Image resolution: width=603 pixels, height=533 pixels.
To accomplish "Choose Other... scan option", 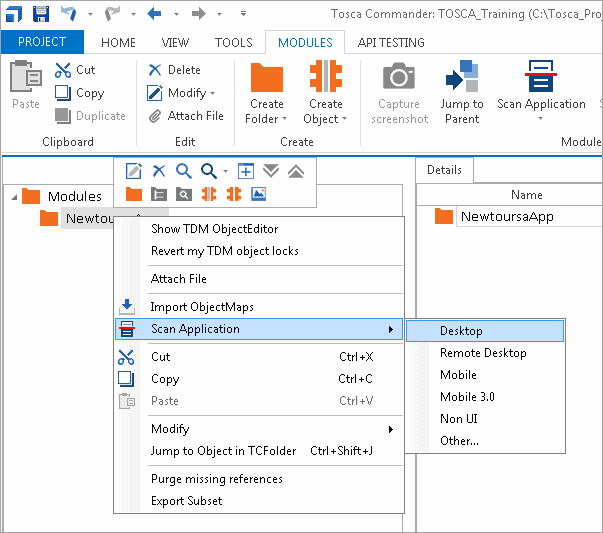I will pyautogui.click(x=485, y=440).
